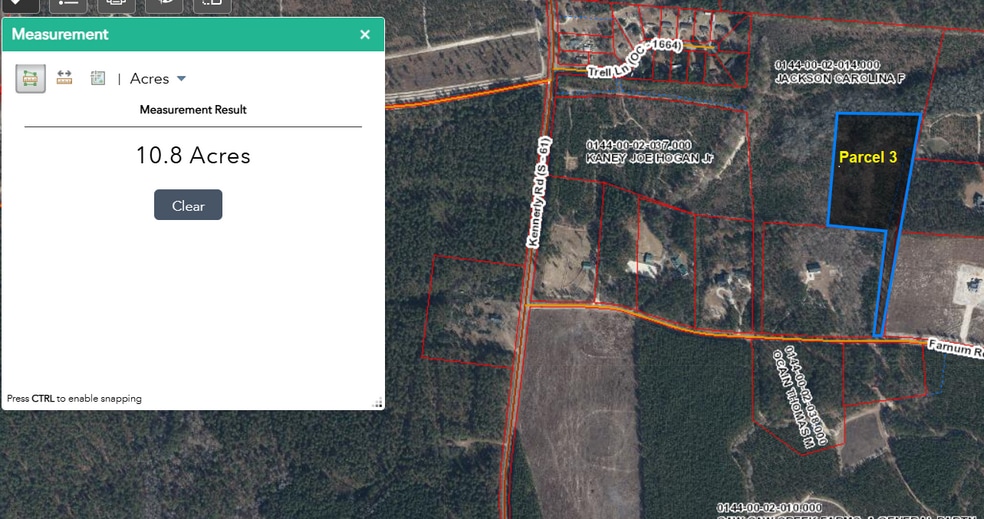This screenshot has height=519, width=984.
Task: Close the Measurement panel
Action: 365,35
